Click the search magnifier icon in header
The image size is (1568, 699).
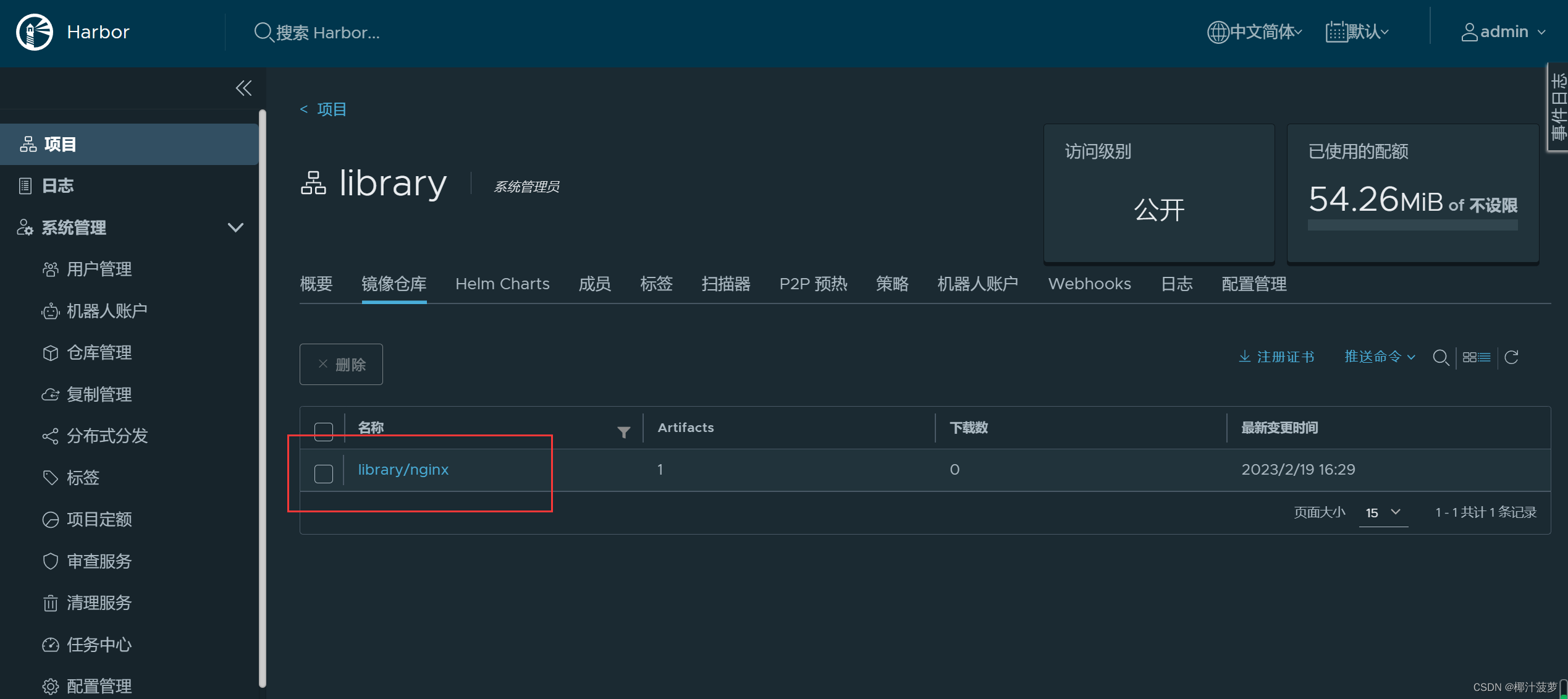pyautogui.click(x=263, y=32)
